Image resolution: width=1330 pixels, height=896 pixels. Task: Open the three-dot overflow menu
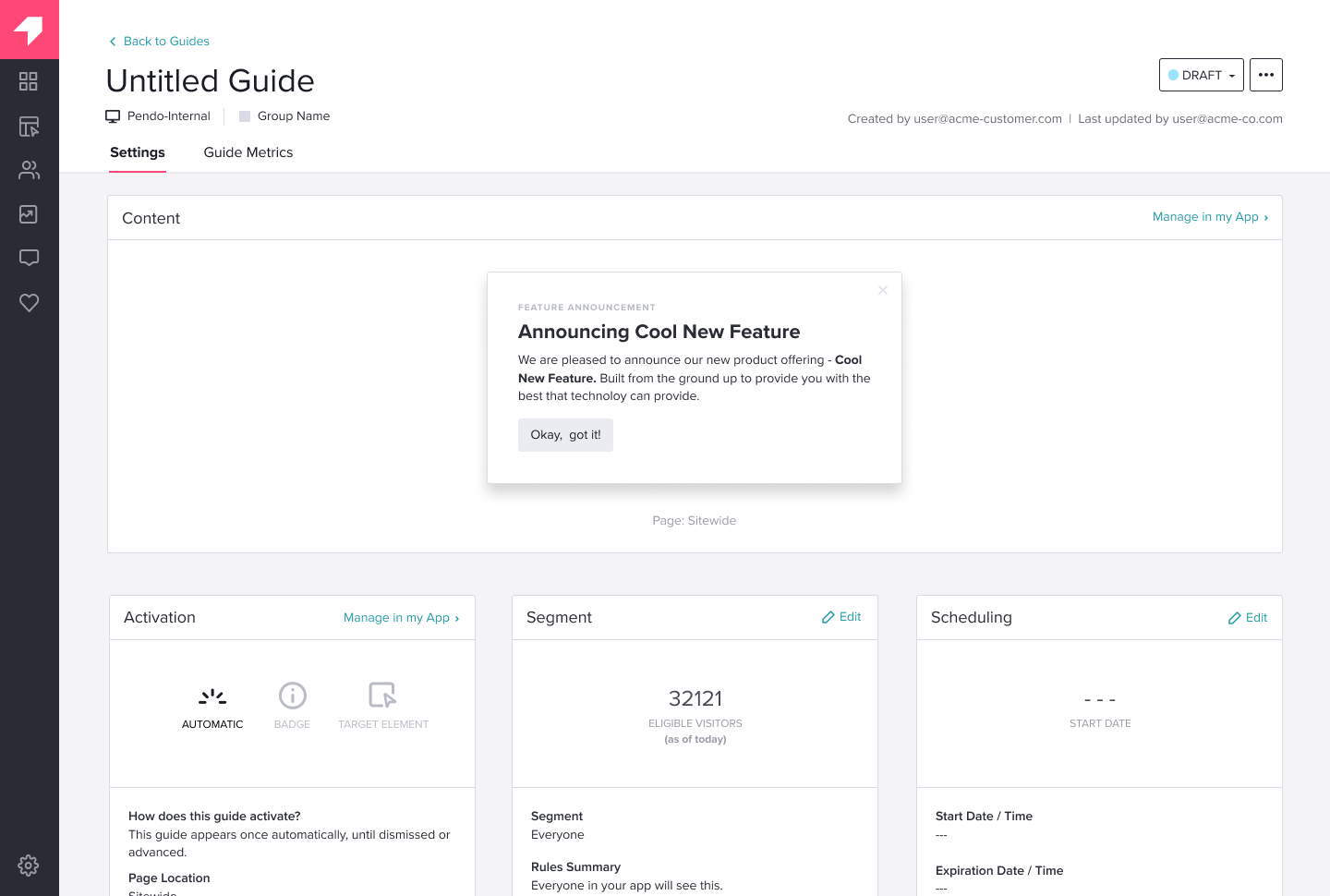point(1265,75)
